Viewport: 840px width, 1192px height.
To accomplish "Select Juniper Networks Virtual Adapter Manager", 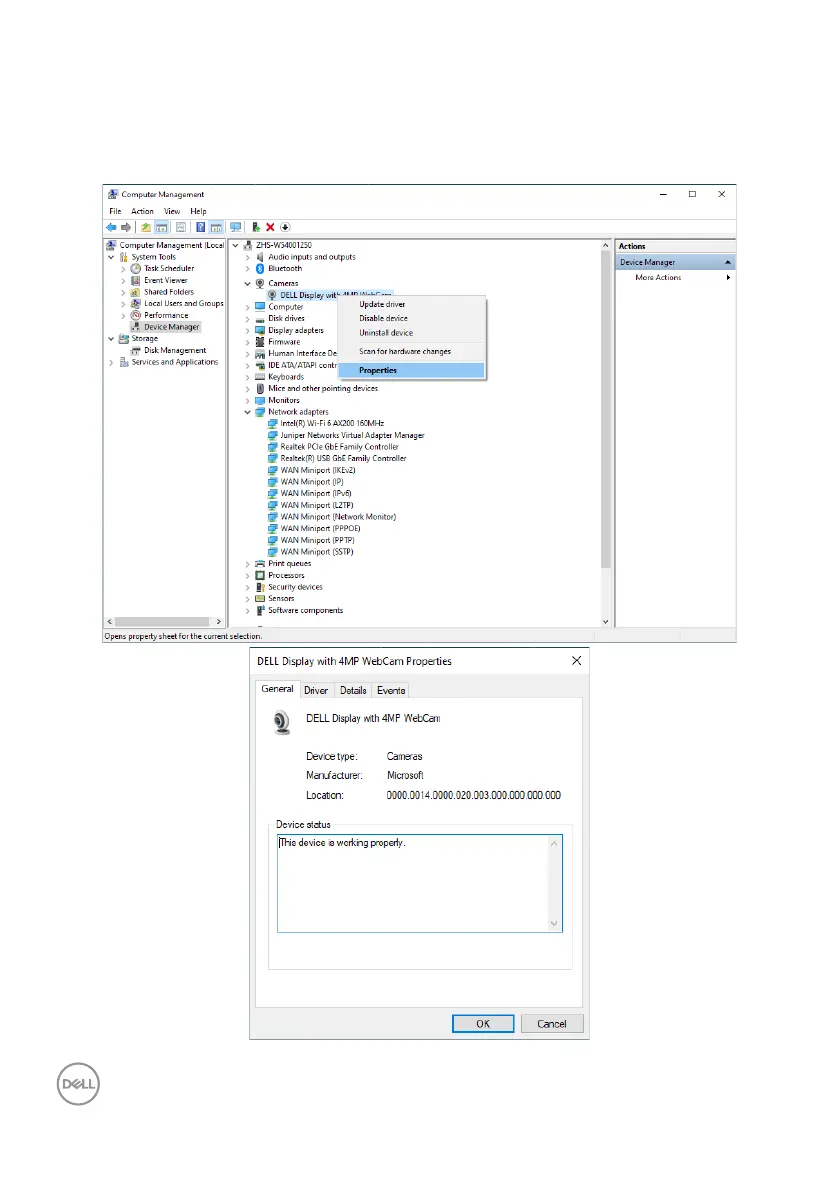I will tap(352, 436).
